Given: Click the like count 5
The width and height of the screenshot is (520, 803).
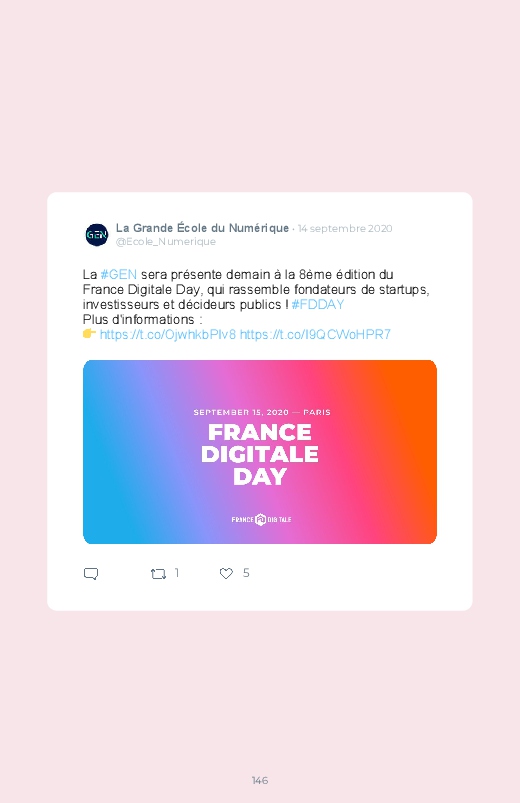Looking at the screenshot, I should point(246,573).
